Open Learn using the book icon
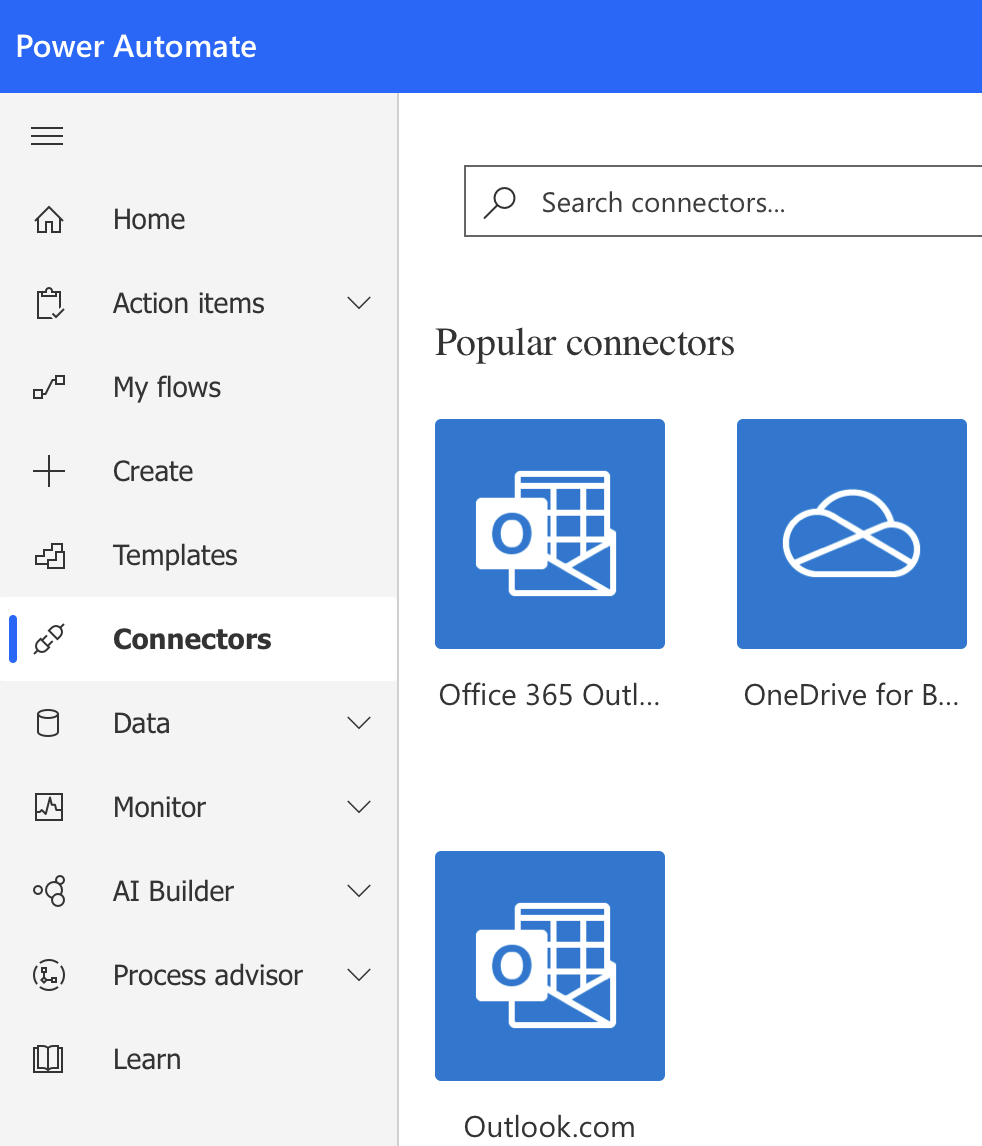This screenshot has width=982, height=1146. 48,1059
